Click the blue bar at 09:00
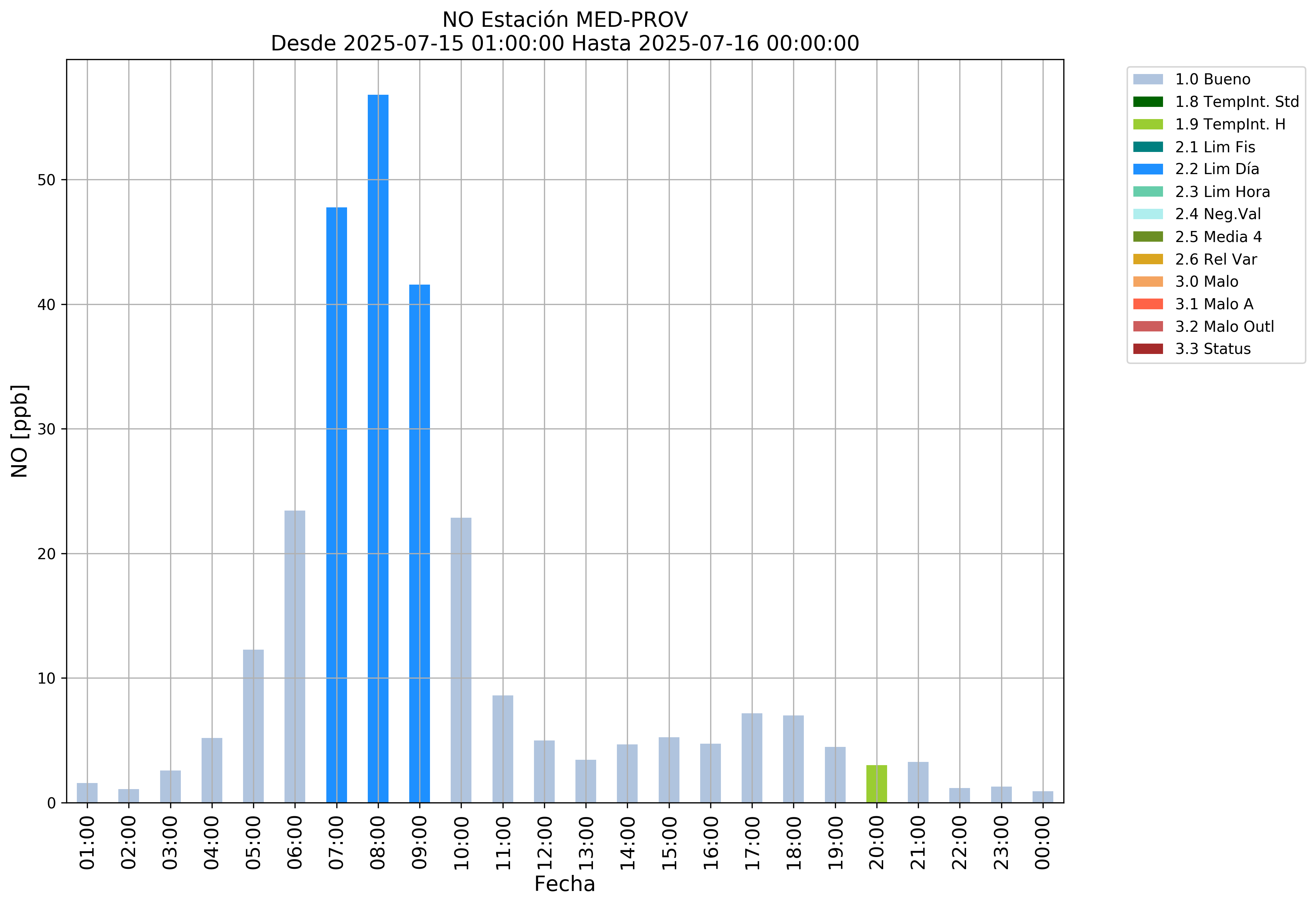Image resolution: width=1316 pixels, height=906 pixels. [x=419, y=543]
